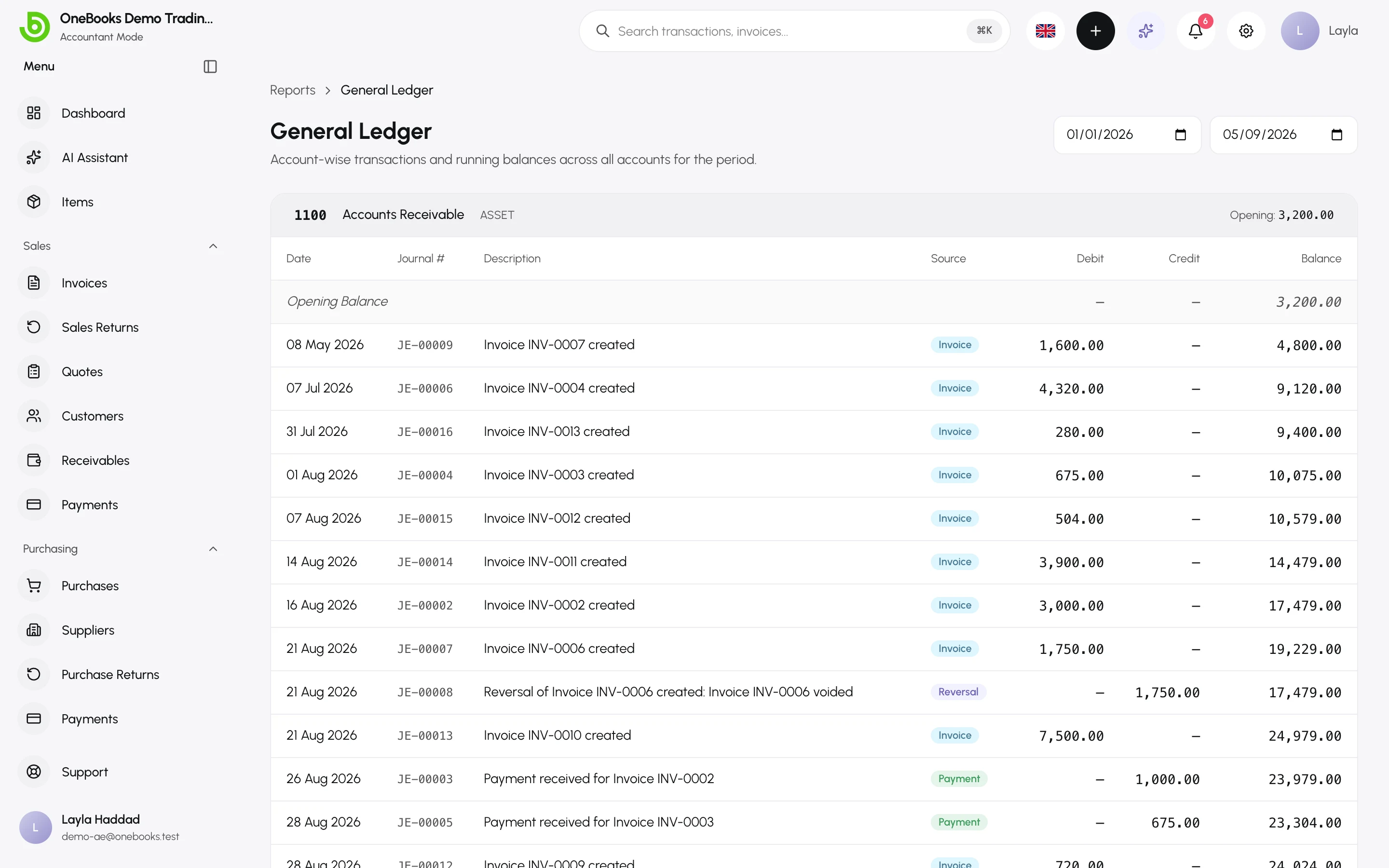The image size is (1389, 868).
Task: Click the Support lifebuoy icon
Action: (x=34, y=772)
